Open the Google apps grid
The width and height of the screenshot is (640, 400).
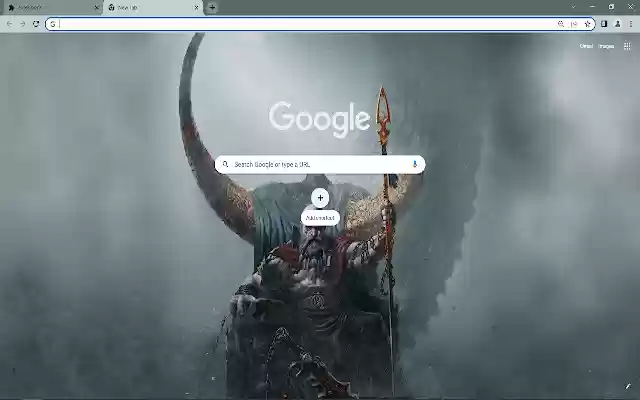click(x=627, y=46)
